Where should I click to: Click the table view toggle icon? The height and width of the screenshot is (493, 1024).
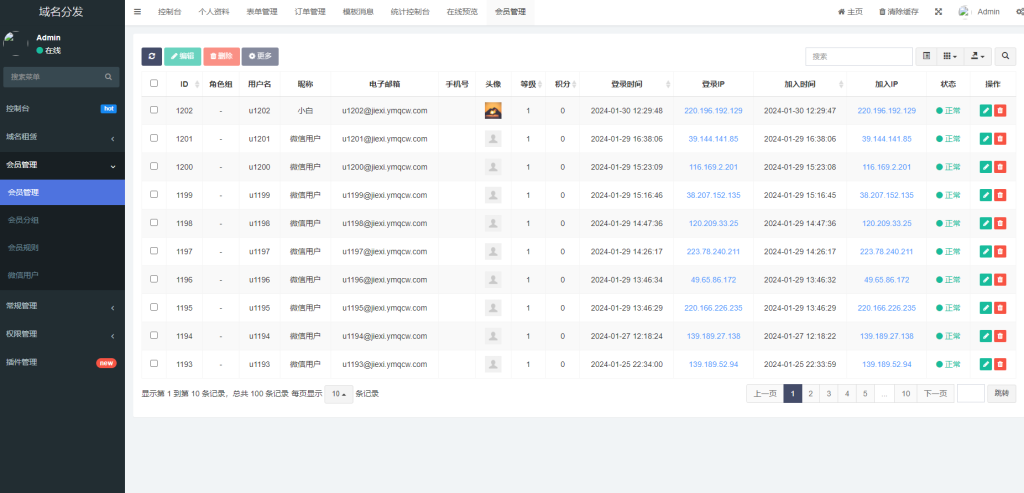926,57
